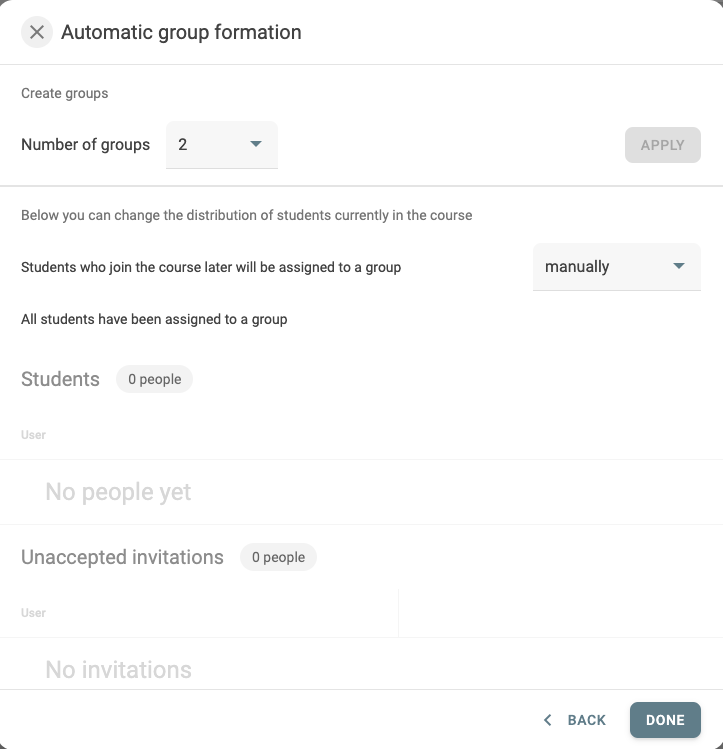Click the arrow next to "manually"
This screenshot has height=749, width=723.
679,266
